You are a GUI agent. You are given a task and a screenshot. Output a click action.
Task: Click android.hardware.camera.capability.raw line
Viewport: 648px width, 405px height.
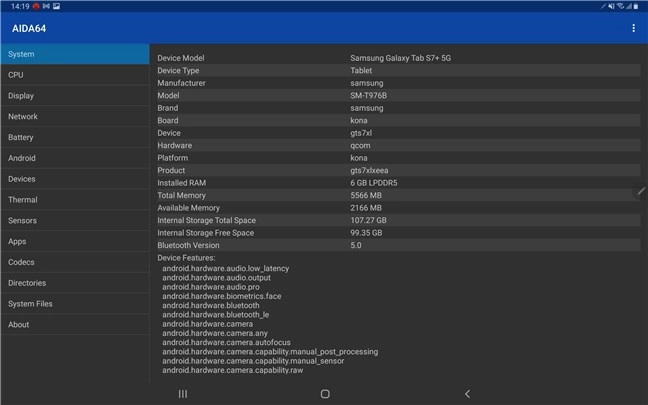(x=232, y=370)
